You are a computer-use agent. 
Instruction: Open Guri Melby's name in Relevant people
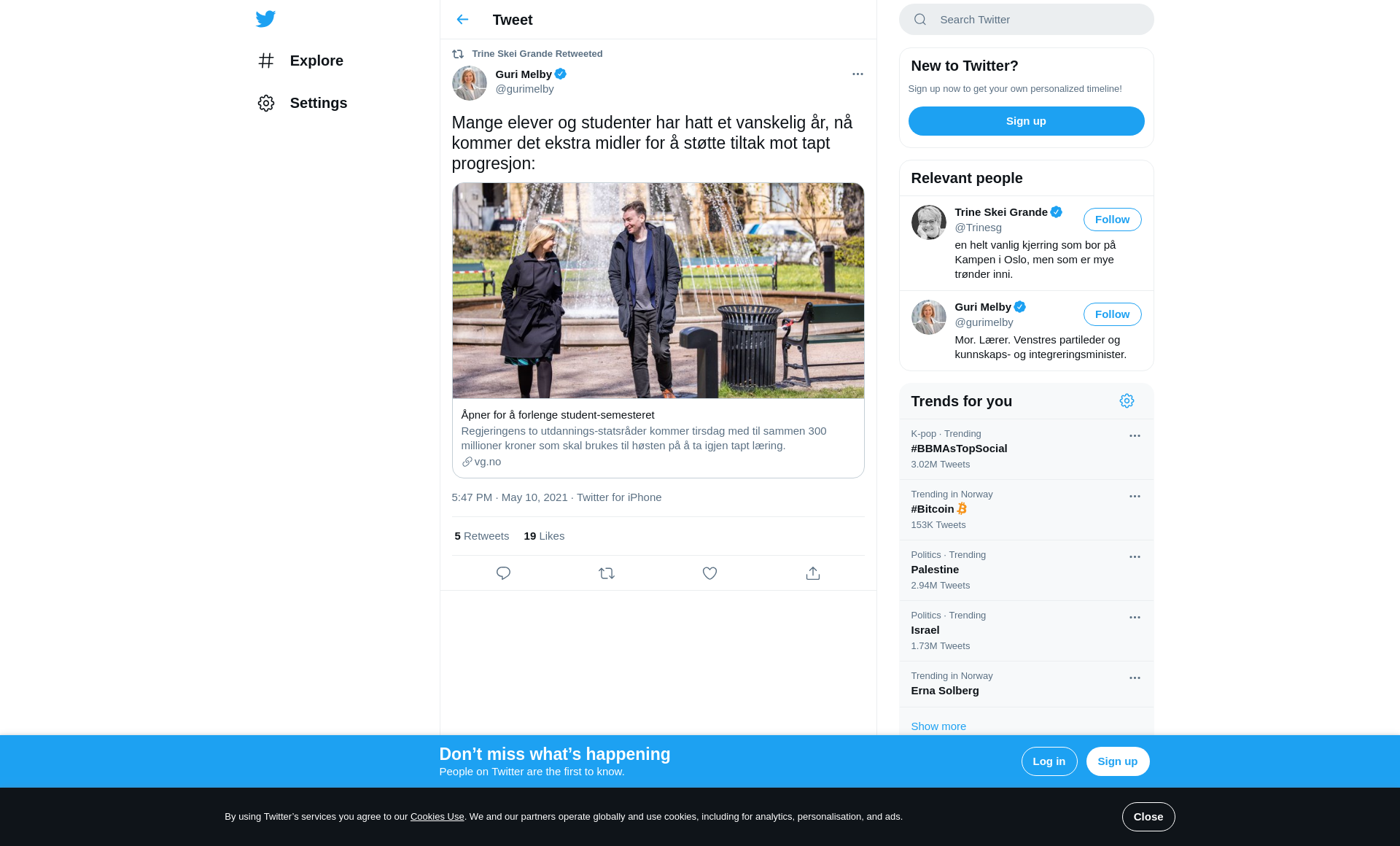(x=983, y=307)
